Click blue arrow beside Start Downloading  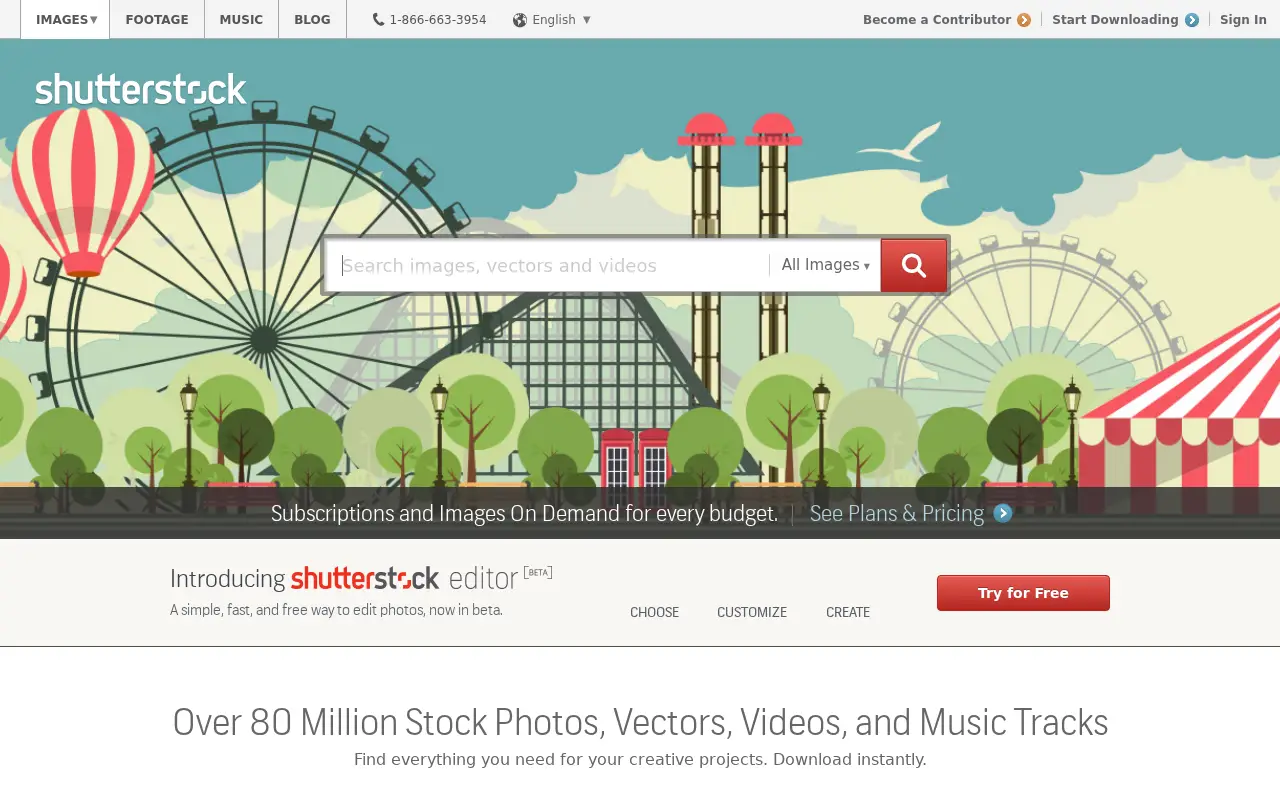point(1192,20)
